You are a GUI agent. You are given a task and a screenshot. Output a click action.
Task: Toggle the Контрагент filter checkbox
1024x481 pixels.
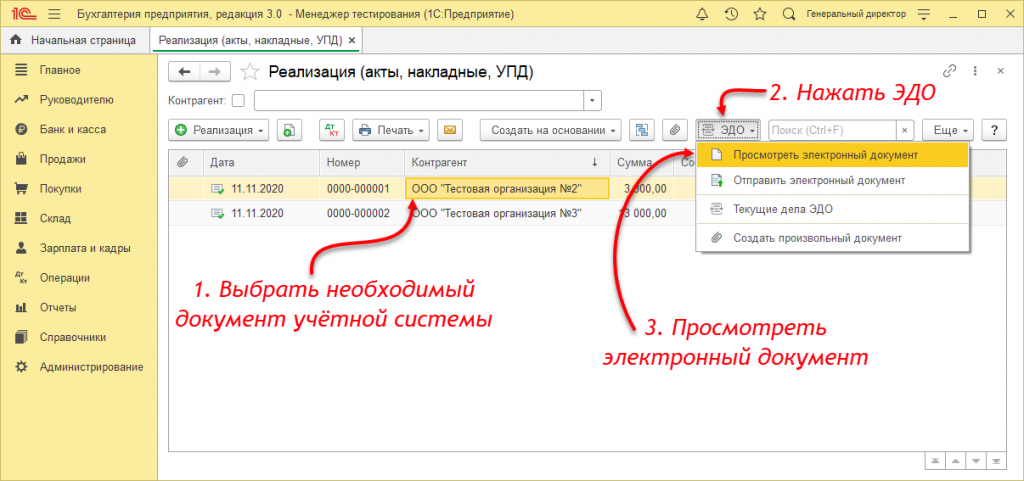[x=239, y=101]
